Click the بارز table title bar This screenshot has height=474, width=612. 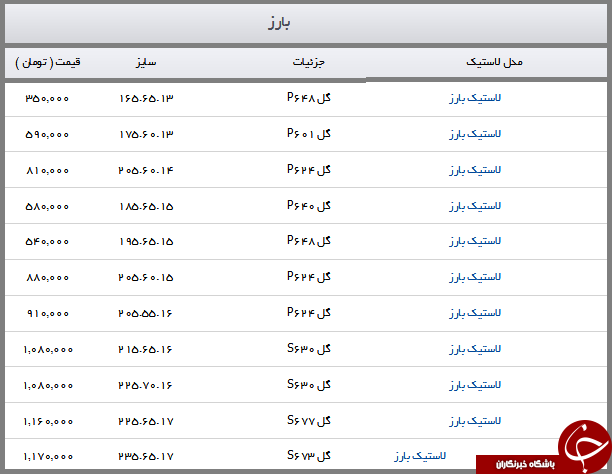306,23
